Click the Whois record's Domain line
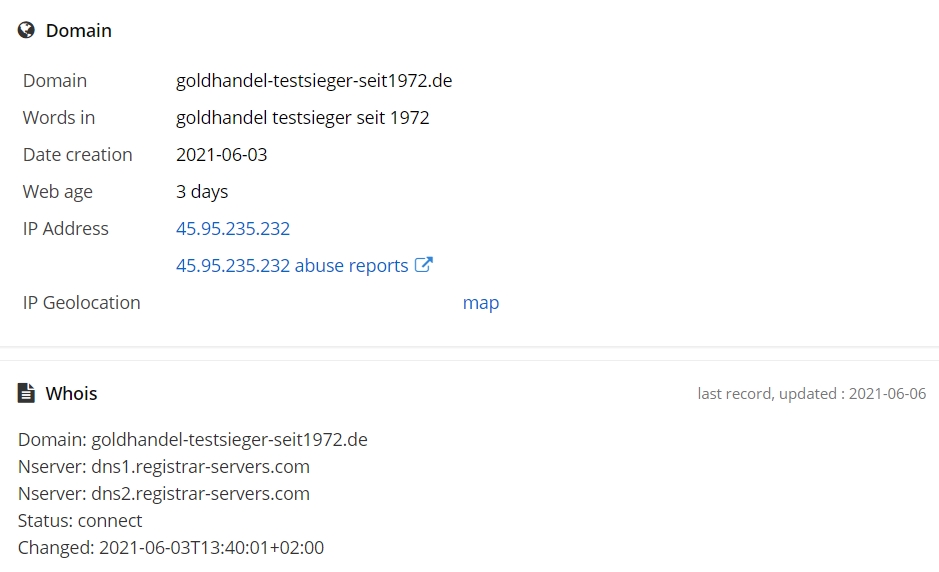This screenshot has width=939, height=572. [193, 440]
